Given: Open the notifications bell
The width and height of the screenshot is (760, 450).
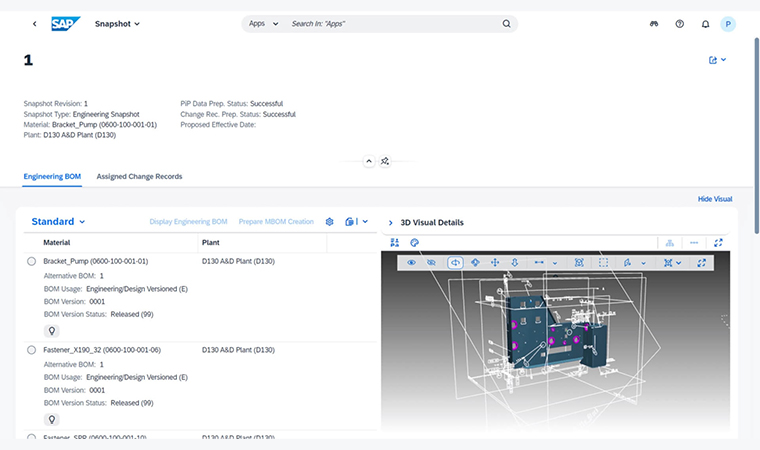Looking at the screenshot, I should [x=705, y=23].
